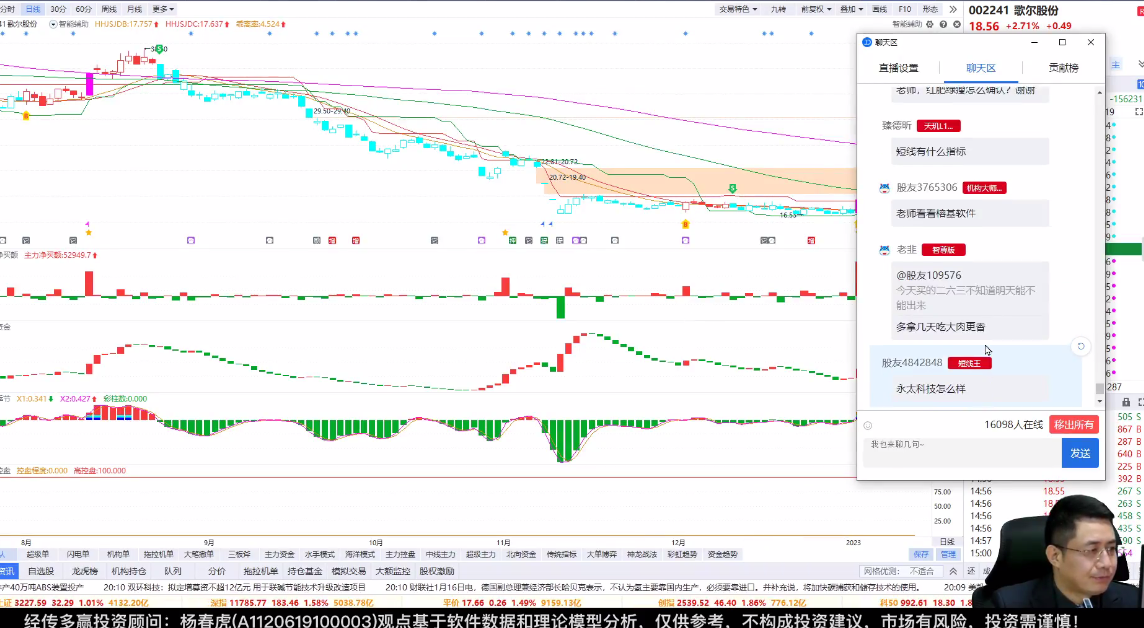Viewport: 1144px width, 628px height.
Task: Click the refresh icon in chat area
Action: point(1081,346)
